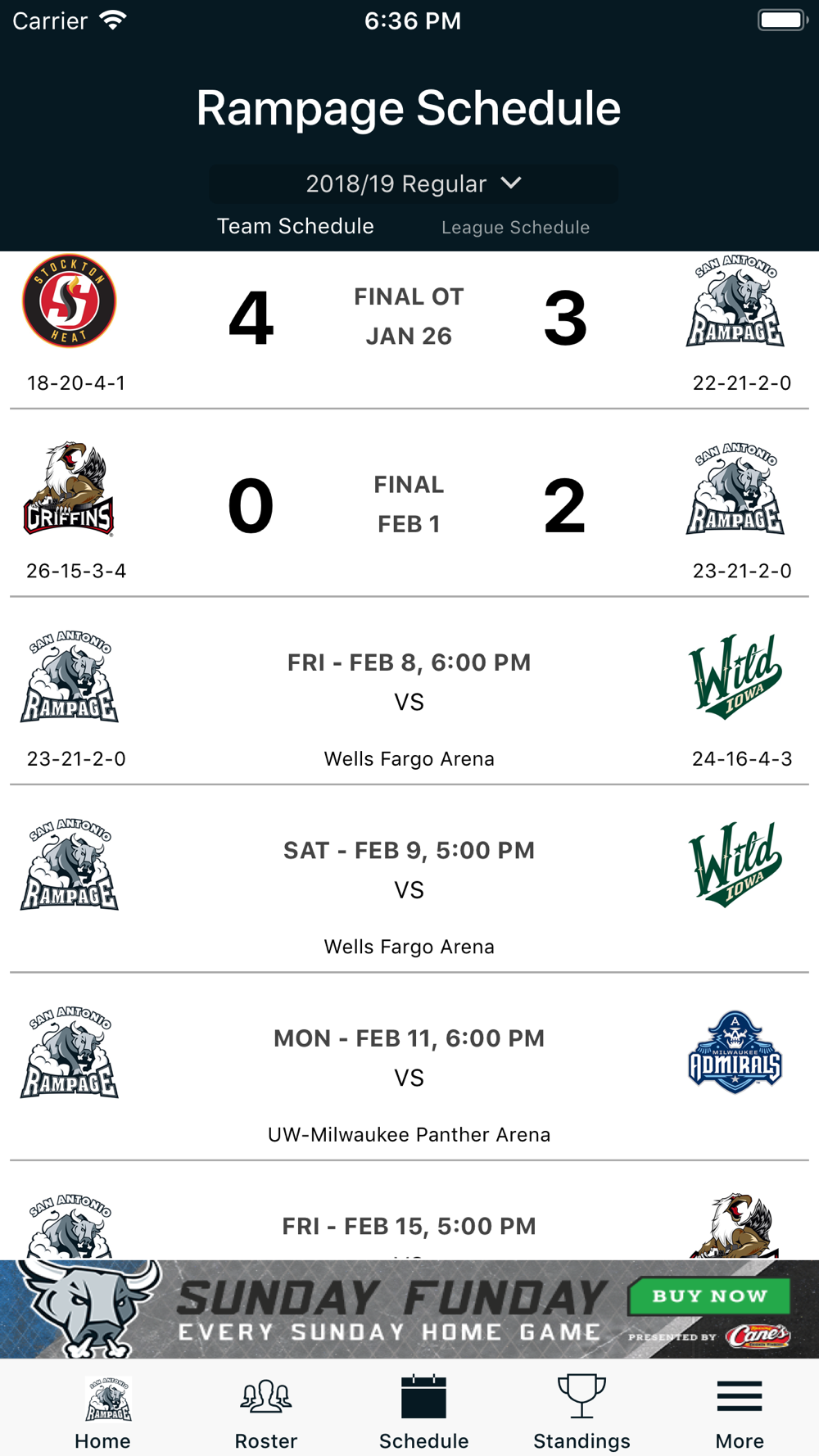Open the Home tab Rampage icon
The height and width of the screenshot is (1456, 819).
(107, 1399)
